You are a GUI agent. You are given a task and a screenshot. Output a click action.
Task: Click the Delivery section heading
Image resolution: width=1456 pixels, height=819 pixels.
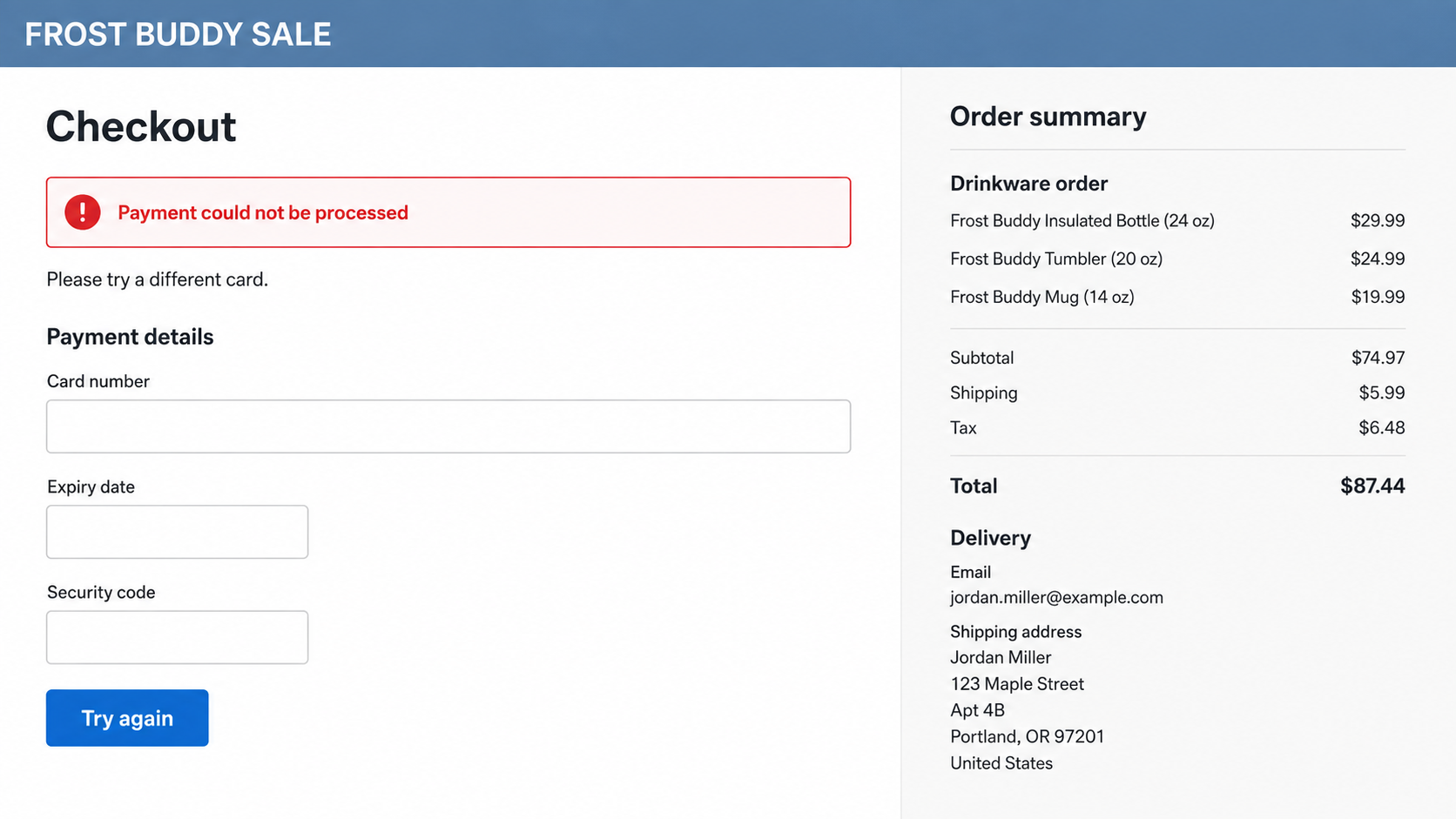coord(990,538)
